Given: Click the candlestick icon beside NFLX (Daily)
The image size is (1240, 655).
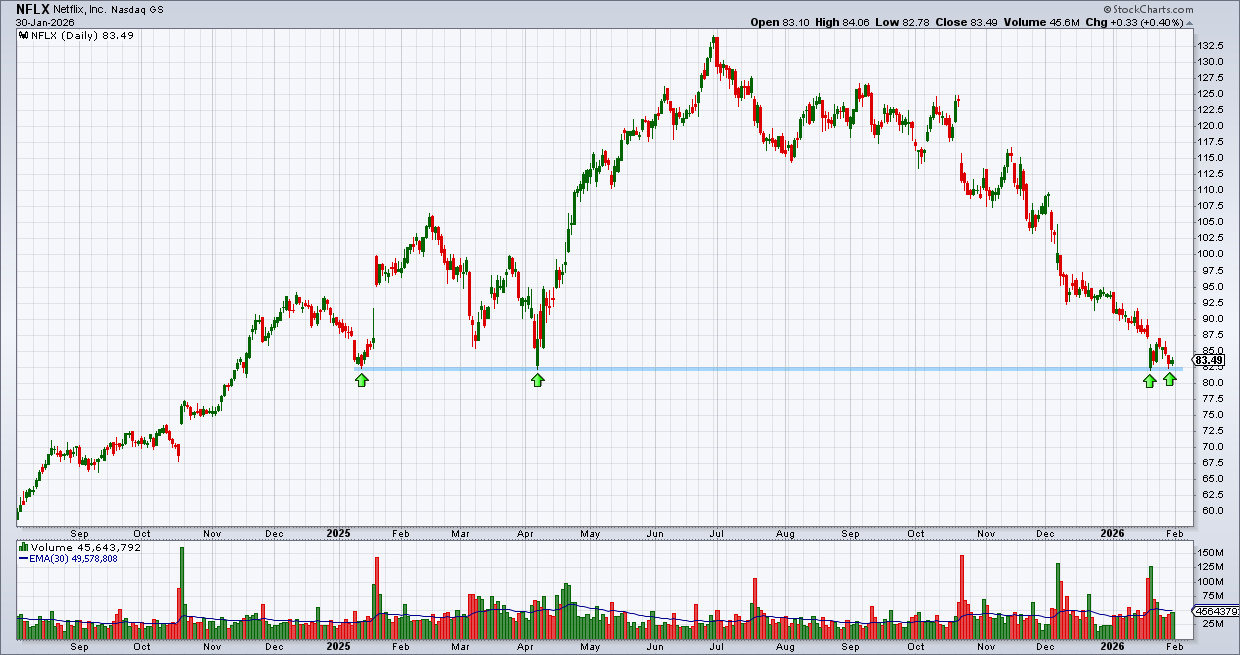Looking at the screenshot, I should point(22,36).
